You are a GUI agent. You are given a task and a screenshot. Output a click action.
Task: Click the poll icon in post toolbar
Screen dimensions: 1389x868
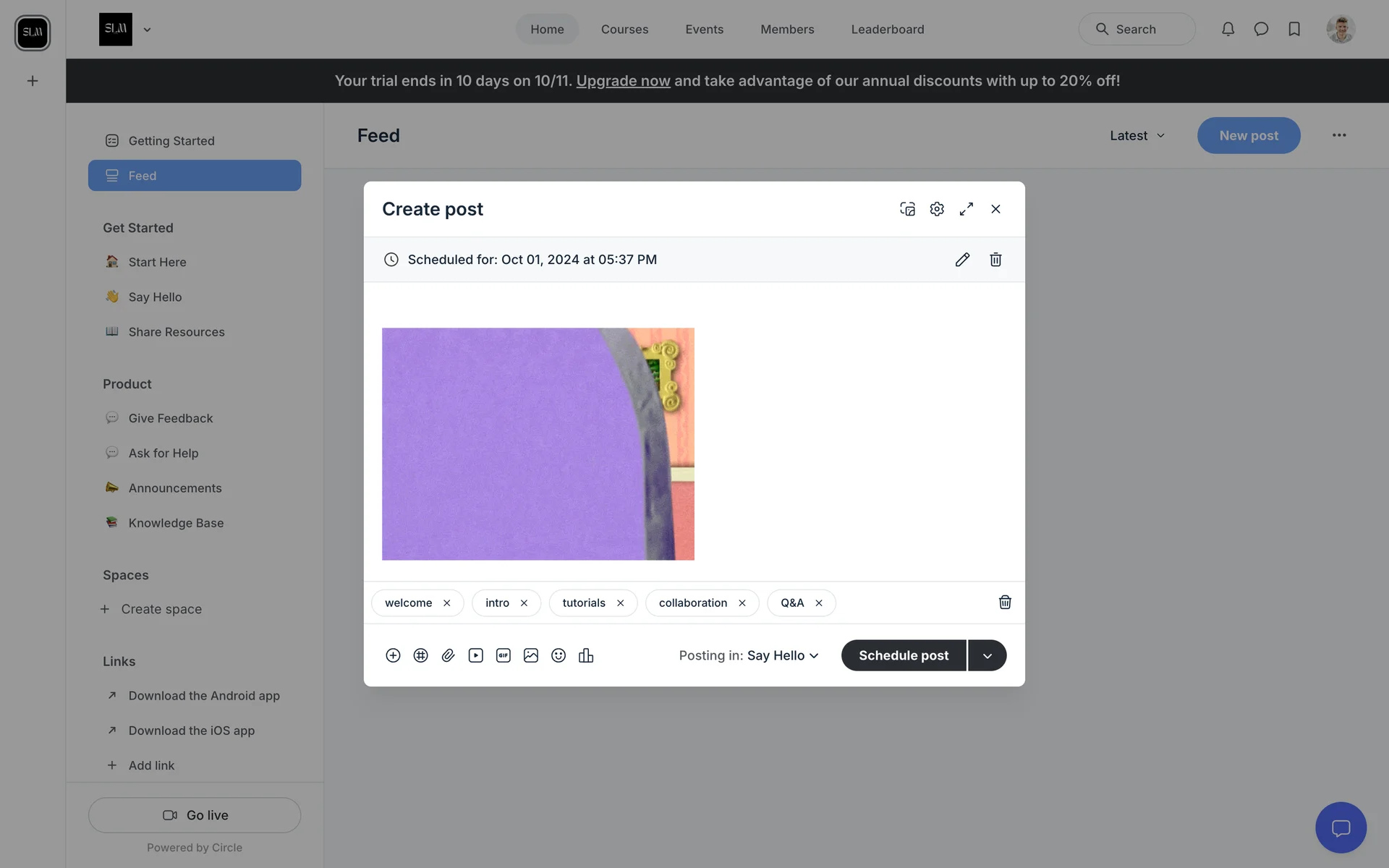[586, 655]
